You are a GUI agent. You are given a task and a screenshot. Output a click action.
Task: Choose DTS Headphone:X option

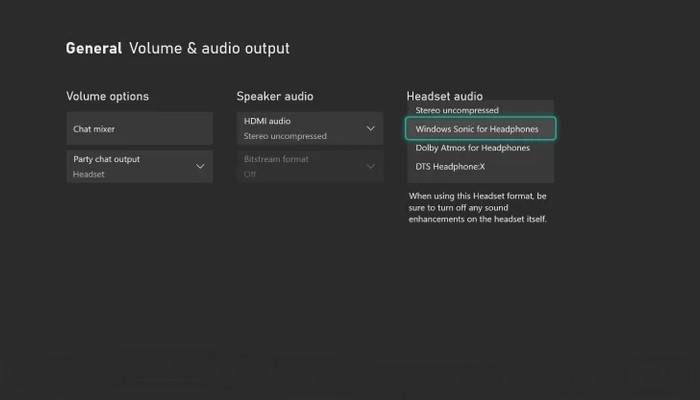[x=480, y=167]
